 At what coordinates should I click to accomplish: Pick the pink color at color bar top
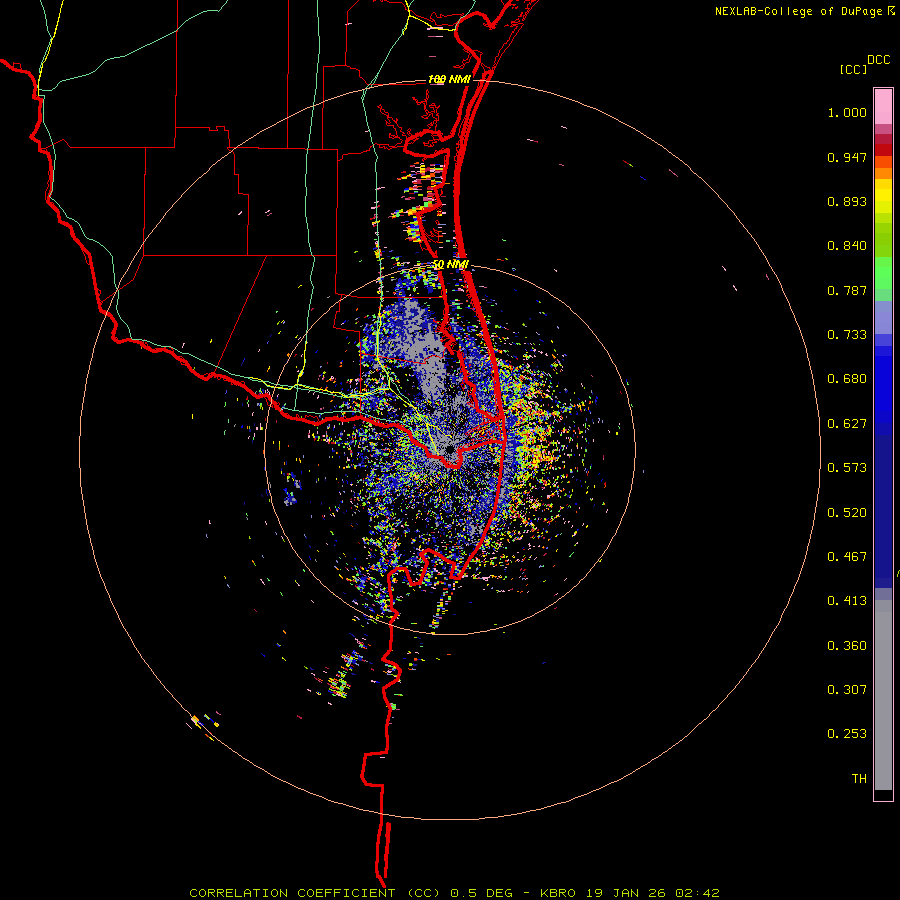(x=883, y=107)
